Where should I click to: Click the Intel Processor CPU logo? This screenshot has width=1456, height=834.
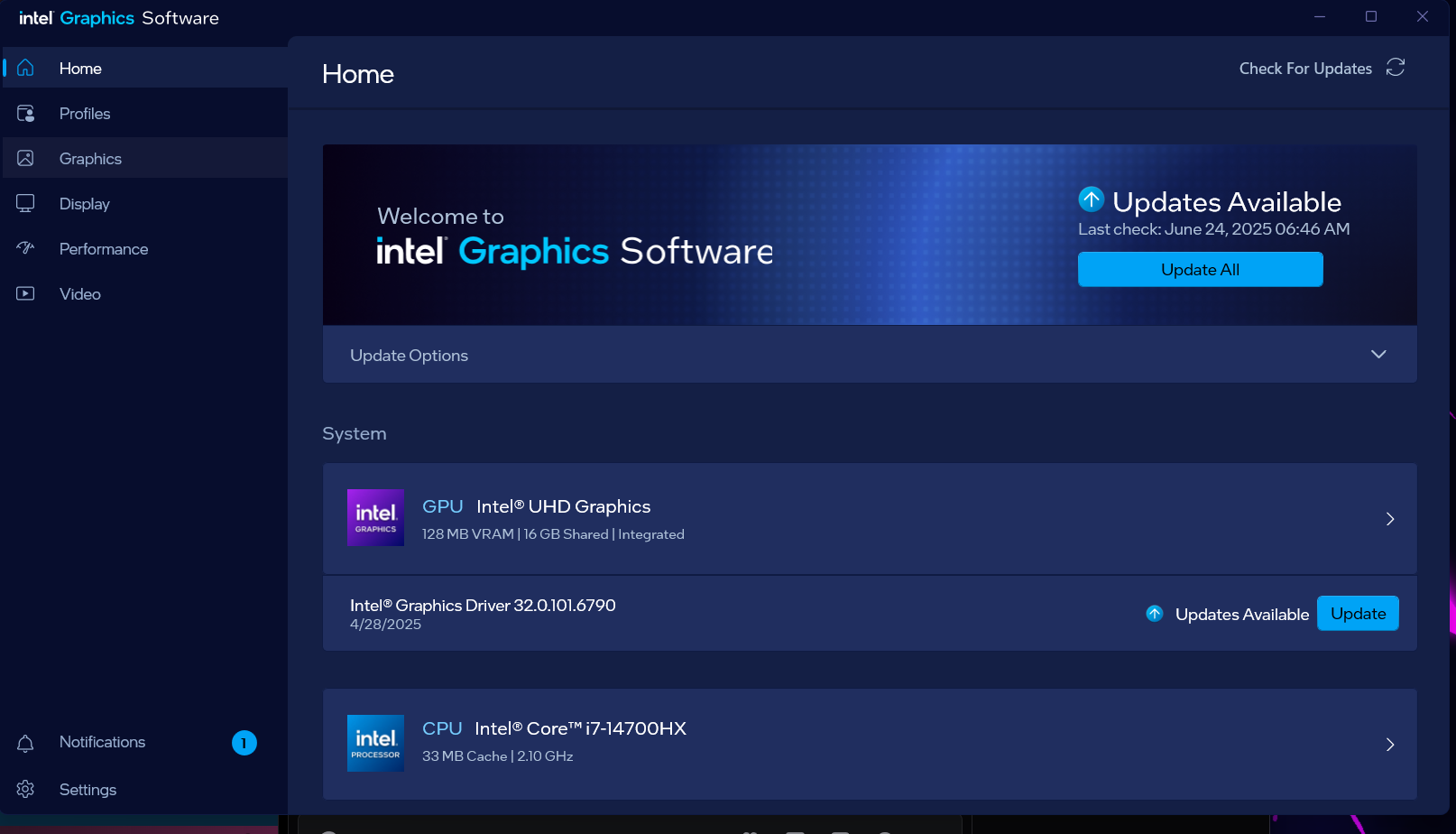click(375, 744)
